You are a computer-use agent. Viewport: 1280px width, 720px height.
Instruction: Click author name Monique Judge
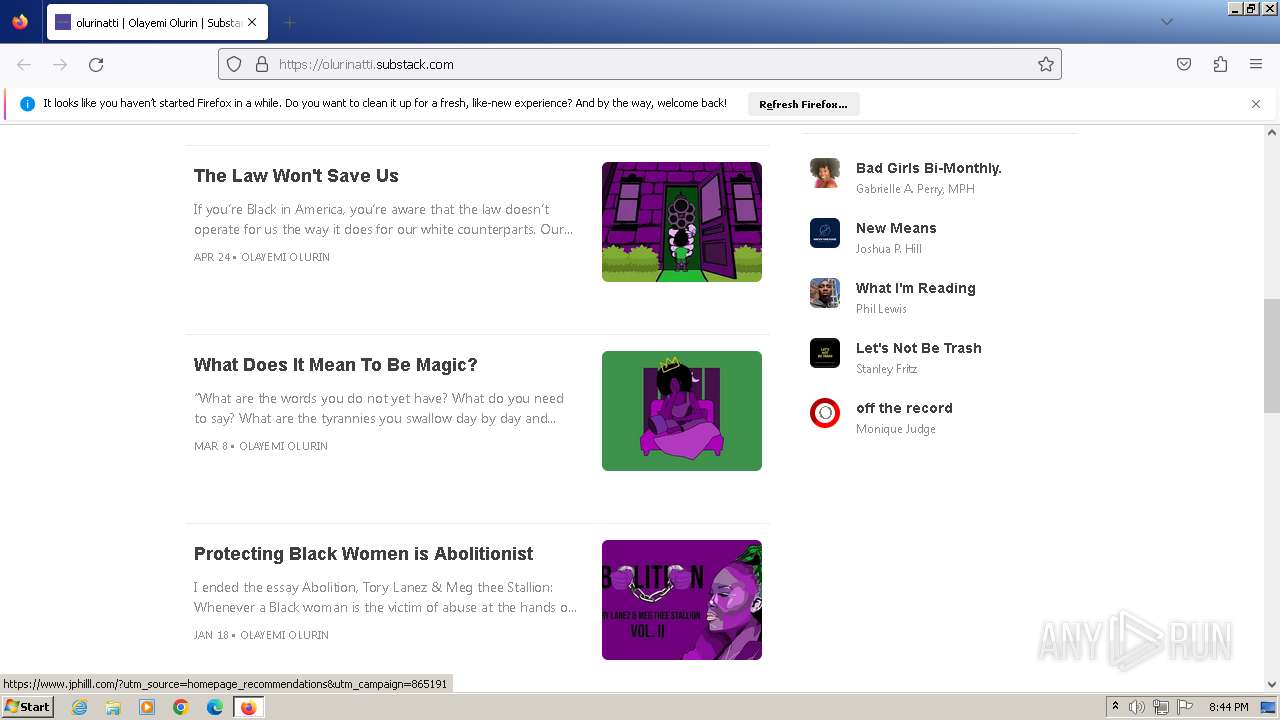click(x=896, y=429)
